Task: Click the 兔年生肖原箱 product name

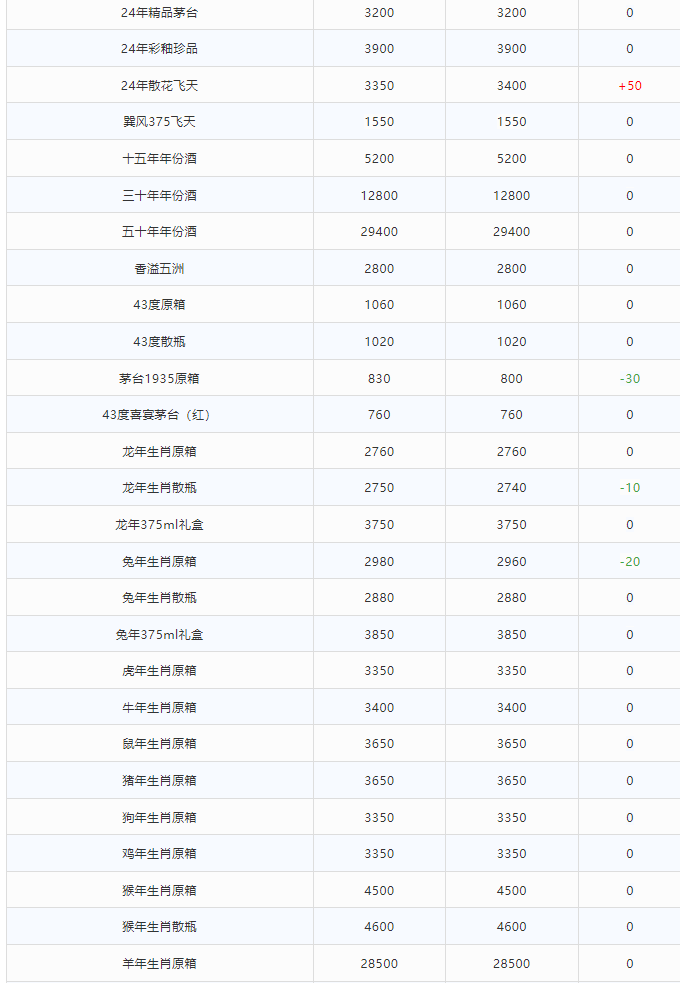Action: click(159, 562)
